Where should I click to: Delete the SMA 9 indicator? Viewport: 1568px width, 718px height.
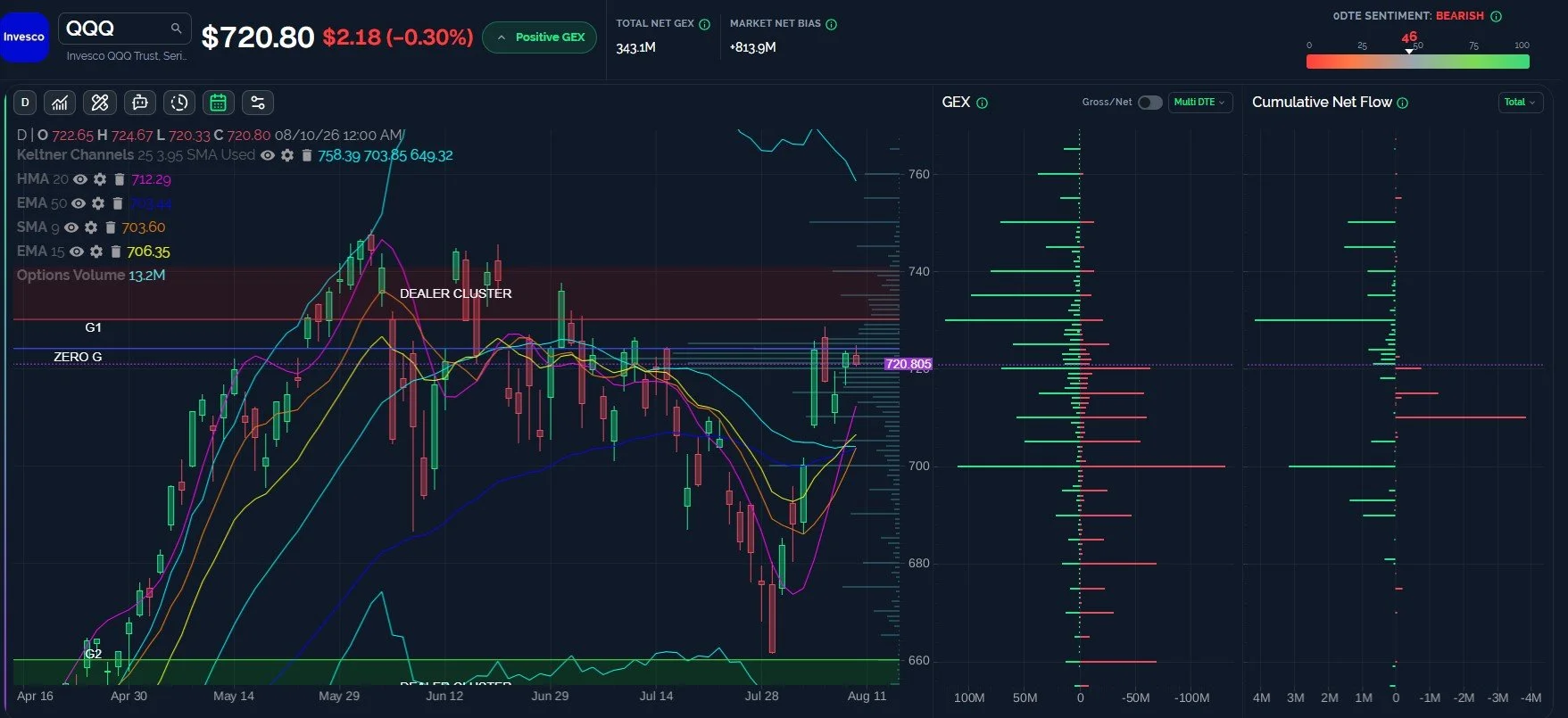click(x=110, y=227)
